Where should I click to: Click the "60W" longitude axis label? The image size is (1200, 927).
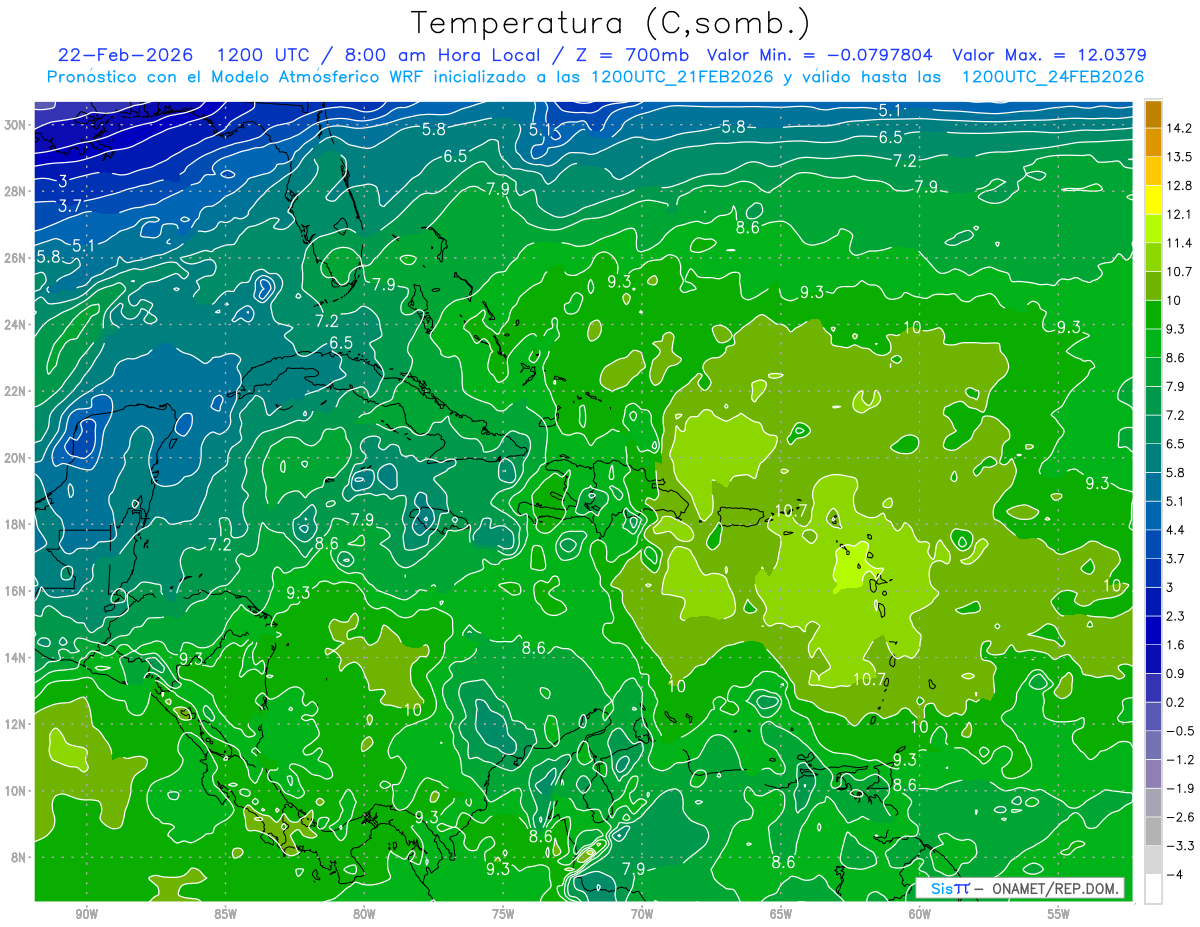tap(920, 913)
